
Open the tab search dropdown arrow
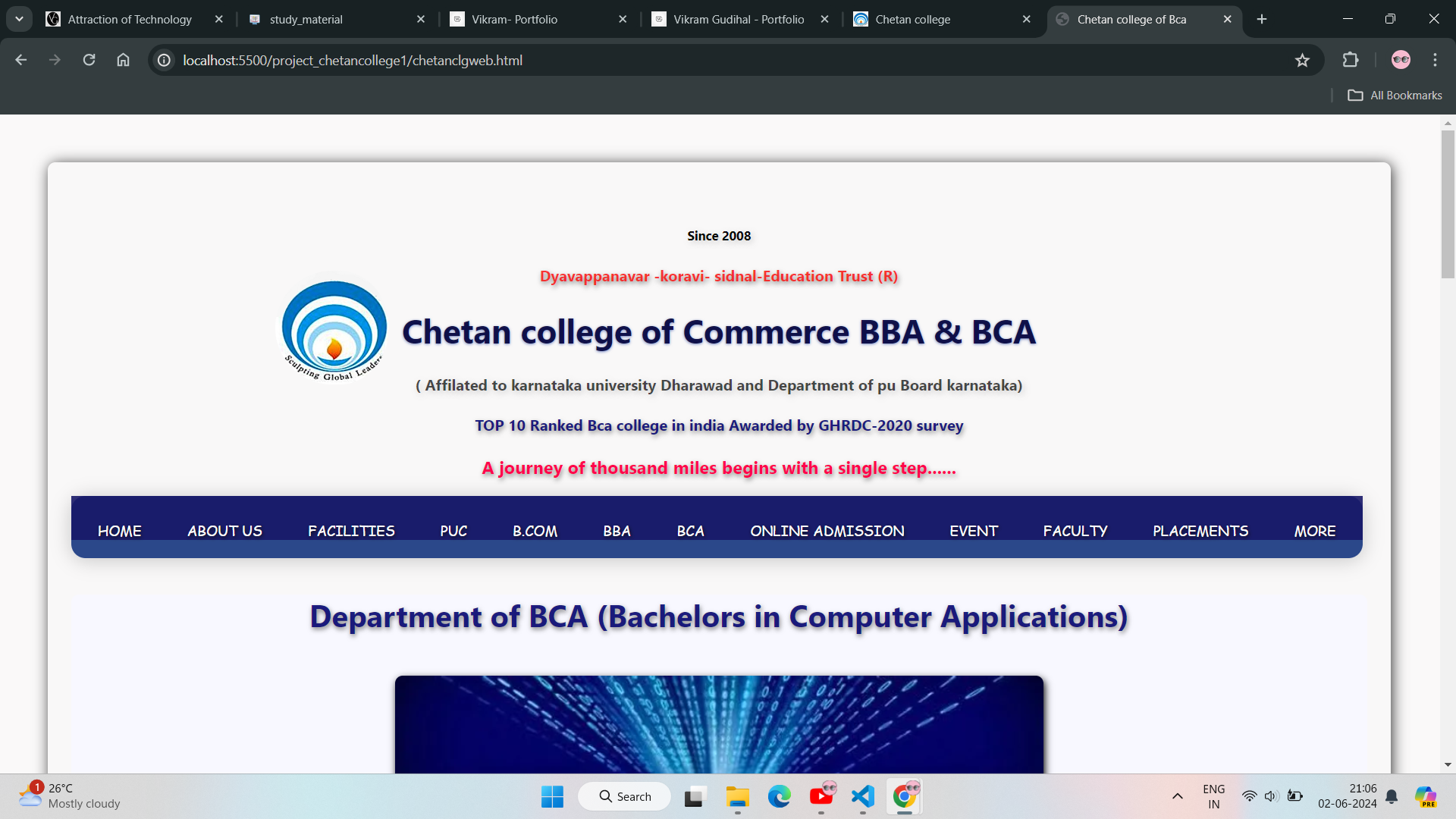19,19
